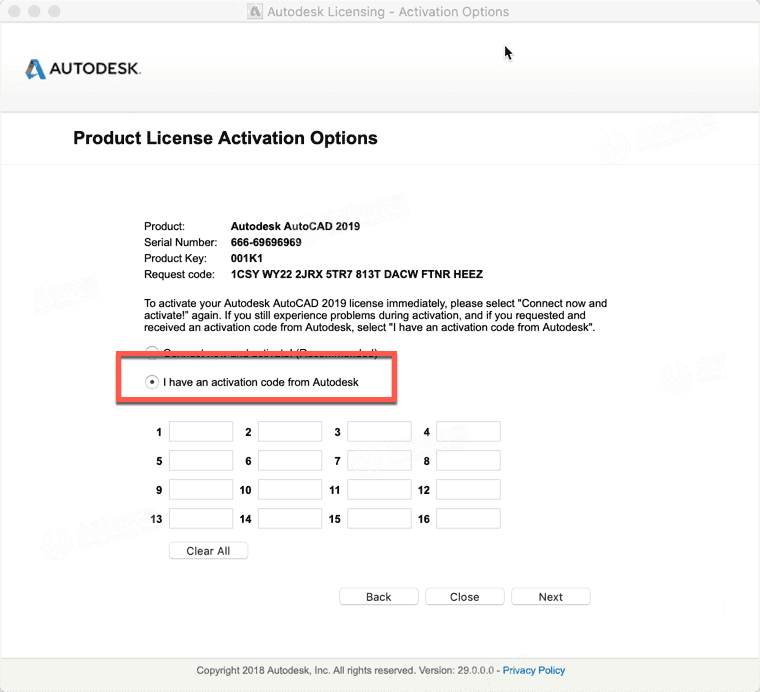This screenshot has width=760, height=692.
Task: Click the Close button at bottom
Action: click(x=464, y=597)
